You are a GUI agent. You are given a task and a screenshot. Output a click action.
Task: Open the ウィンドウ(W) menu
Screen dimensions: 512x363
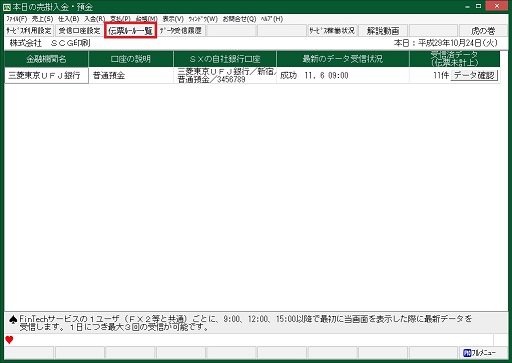coord(203,19)
